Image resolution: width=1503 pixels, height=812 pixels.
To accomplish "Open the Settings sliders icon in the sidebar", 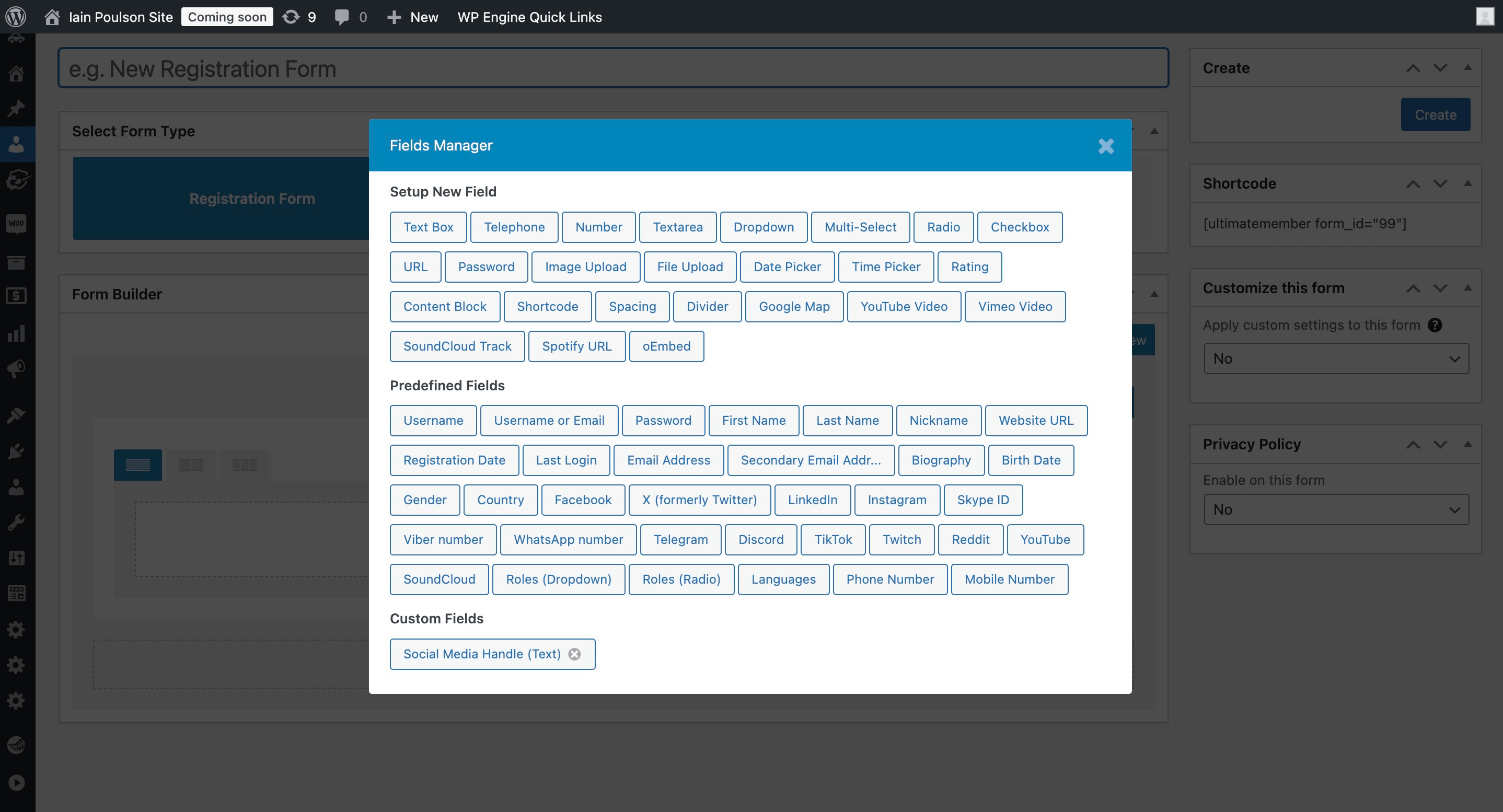I will tap(16, 558).
